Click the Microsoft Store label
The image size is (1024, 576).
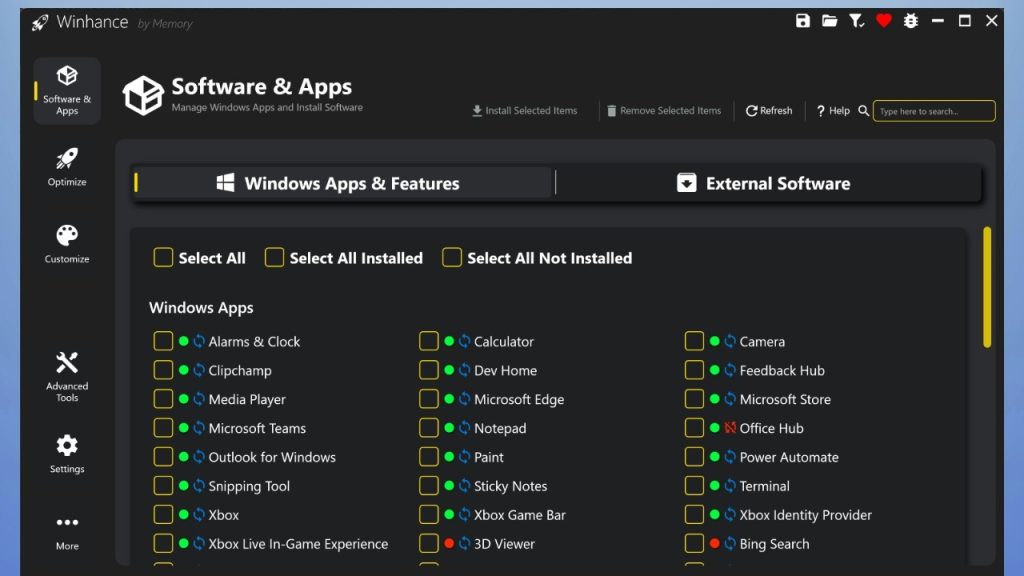(x=785, y=399)
